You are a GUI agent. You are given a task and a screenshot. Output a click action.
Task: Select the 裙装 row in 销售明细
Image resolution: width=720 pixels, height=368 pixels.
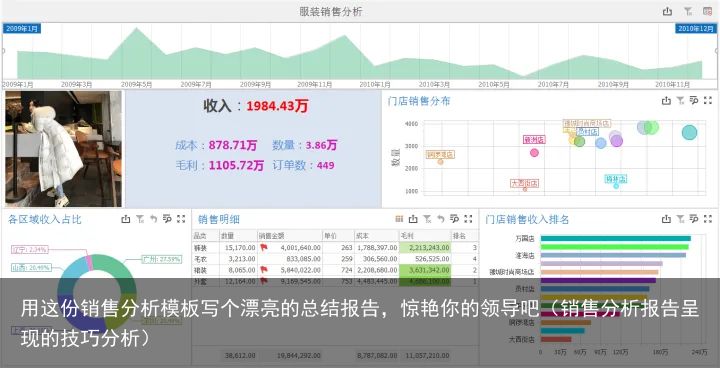pyautogui.click(x=335, y=270)
